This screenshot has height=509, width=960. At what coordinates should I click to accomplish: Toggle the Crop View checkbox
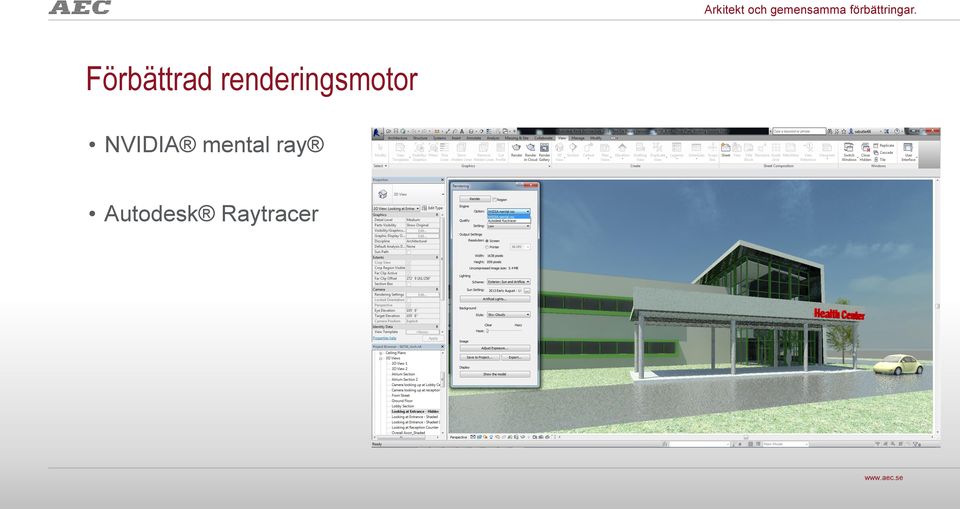pos(408,262)
